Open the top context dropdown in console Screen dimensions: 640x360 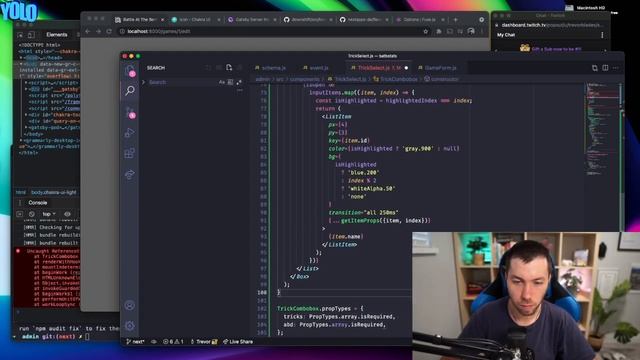click(49, 214)
